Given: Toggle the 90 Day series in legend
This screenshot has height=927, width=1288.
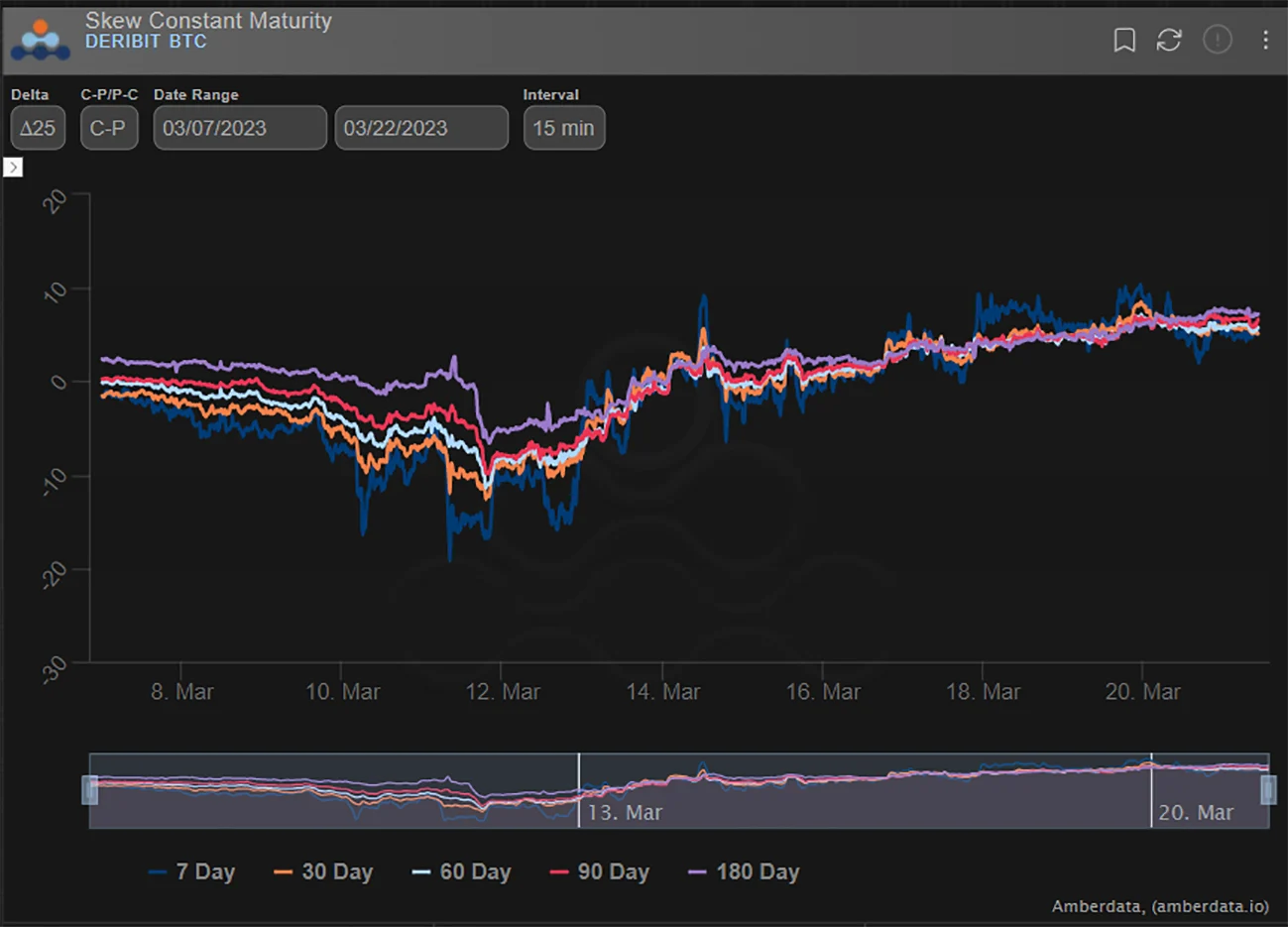Looking at the screenshot, I should 600,871.
